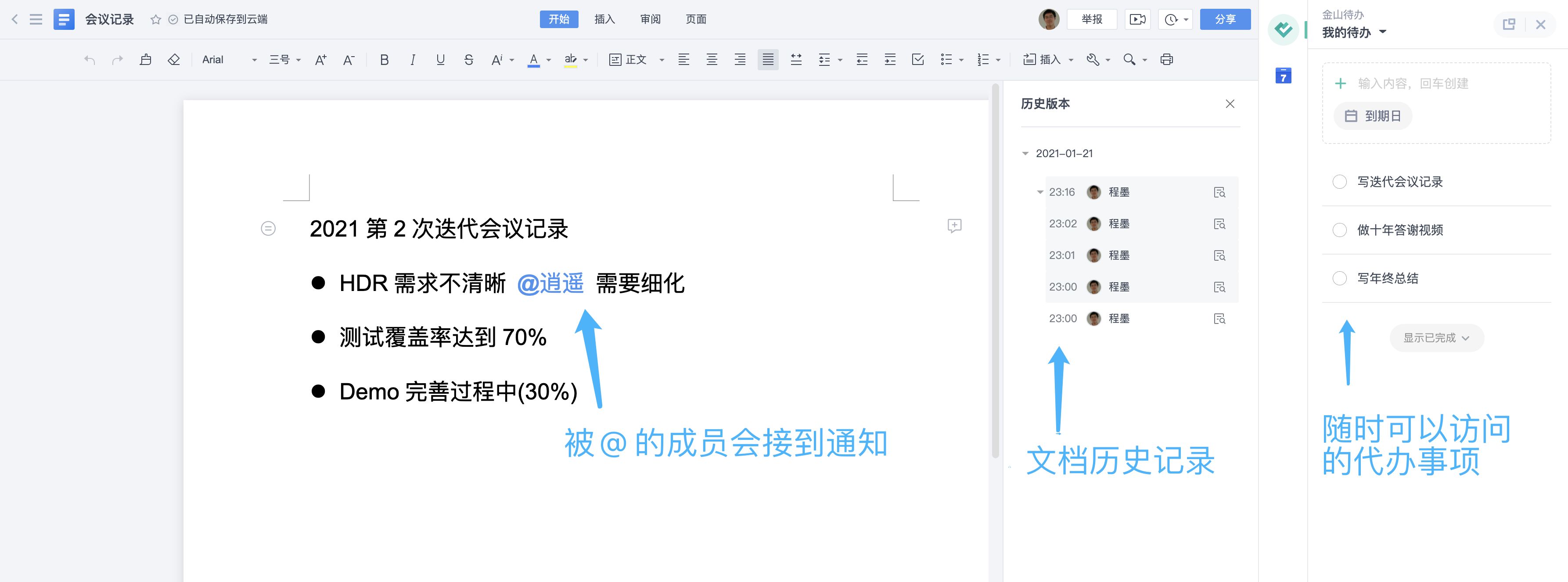
Task: Increase font size with A+ icon
Action: click(321, 60)
